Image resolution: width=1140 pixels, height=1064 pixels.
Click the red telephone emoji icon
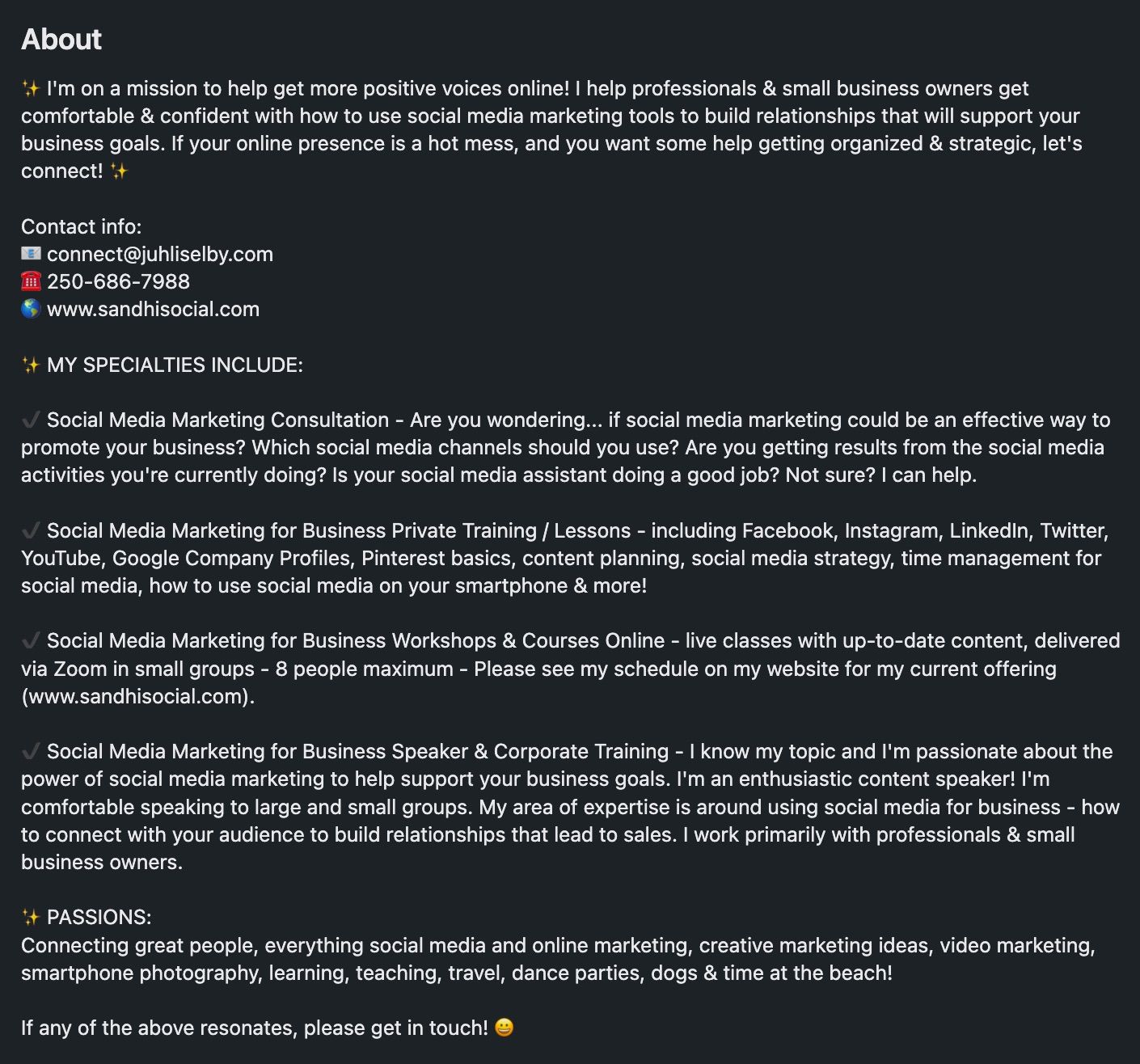pos(31,281)
